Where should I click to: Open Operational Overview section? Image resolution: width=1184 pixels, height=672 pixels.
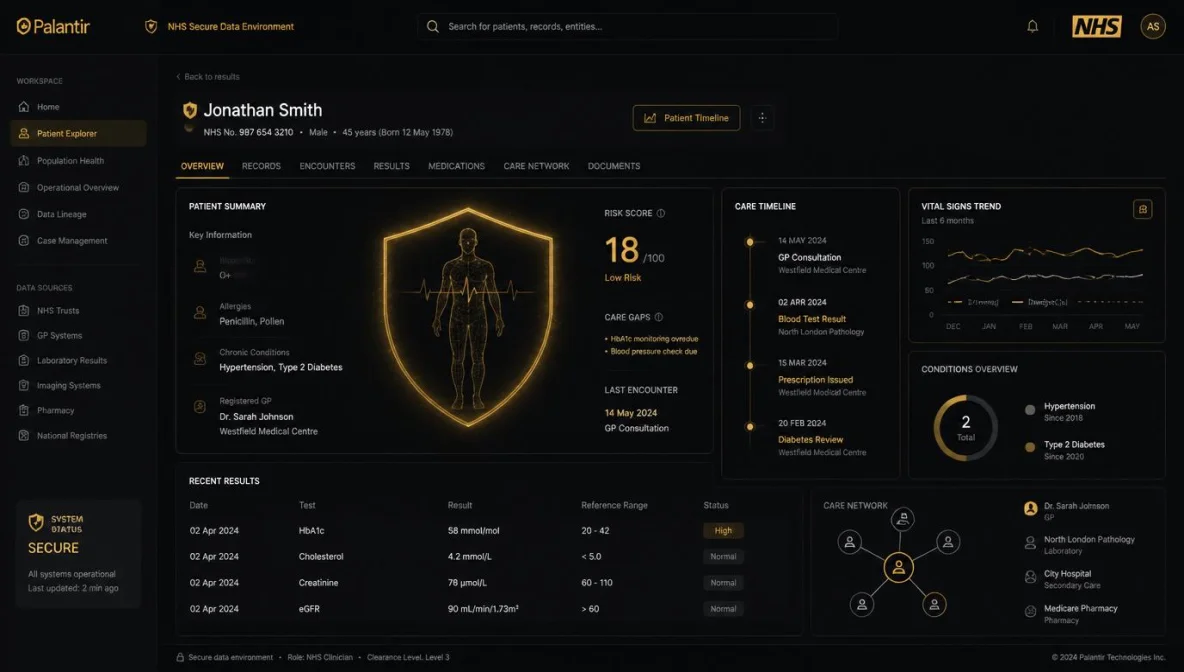point(78,187)
